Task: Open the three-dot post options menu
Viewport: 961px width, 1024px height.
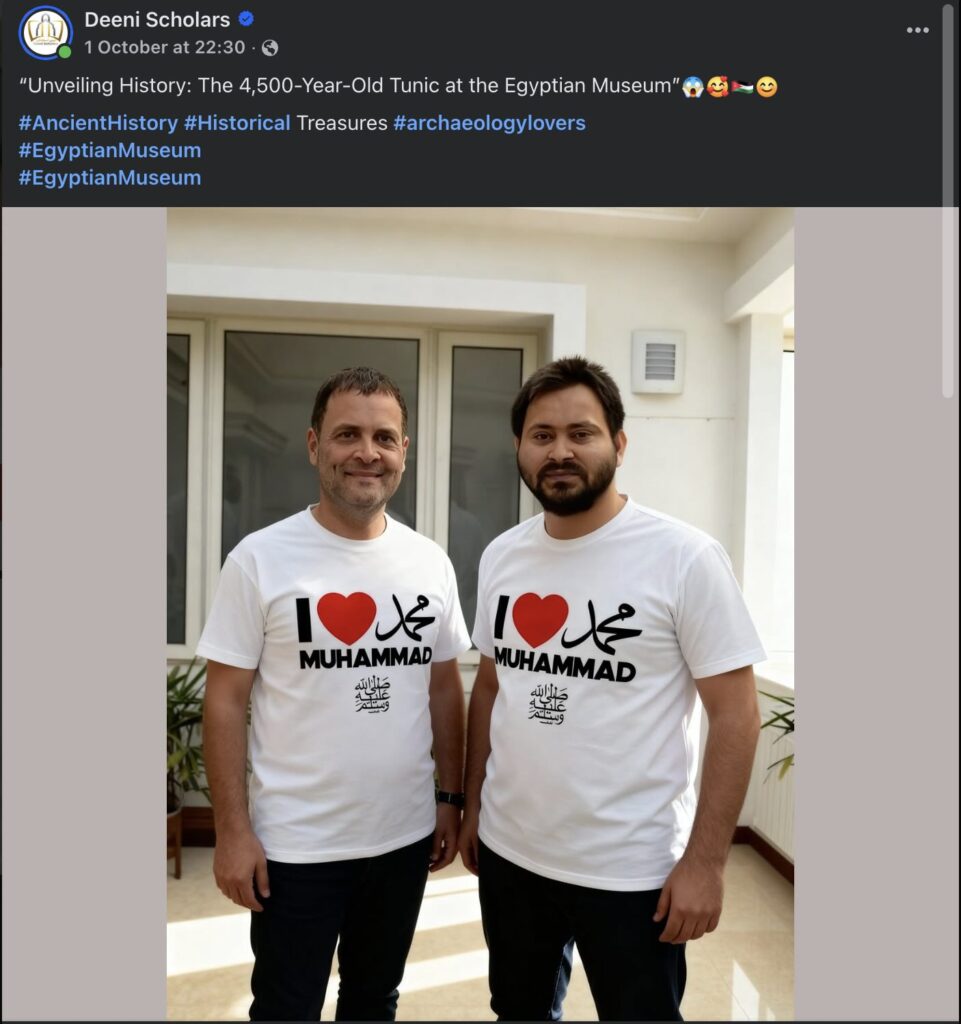Action: tap(917, 30)
